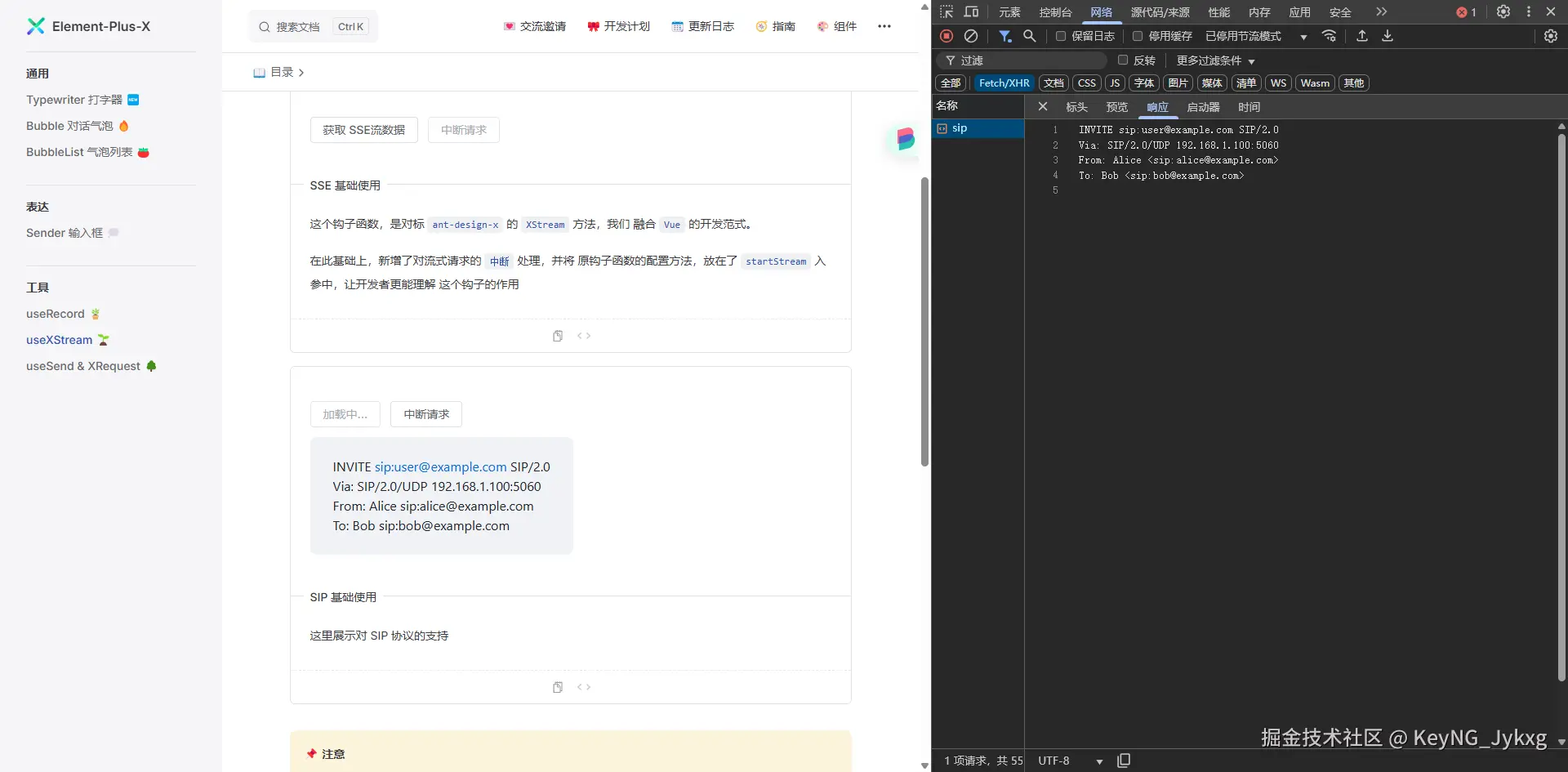Viewport: 1568px width, 772px height.
Task: Enable the 停用缓存 checkbox
Action: pyautogui.click(x=1138, y=36)
